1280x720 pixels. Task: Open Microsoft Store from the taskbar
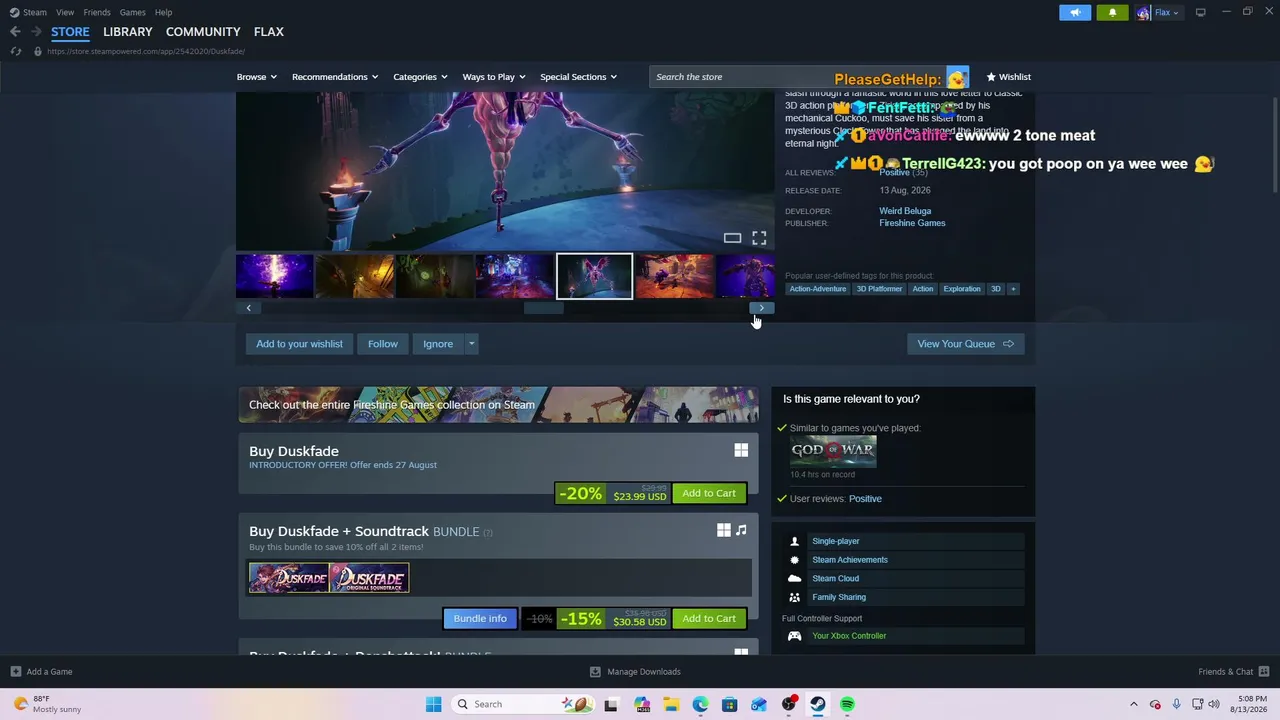coord(729,704)
